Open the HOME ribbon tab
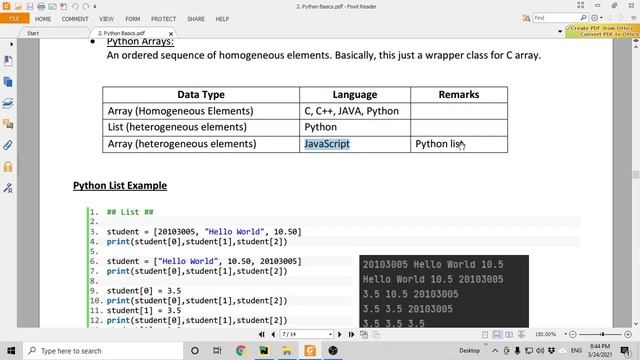640x360 pixels. click(x=43, y=19)
